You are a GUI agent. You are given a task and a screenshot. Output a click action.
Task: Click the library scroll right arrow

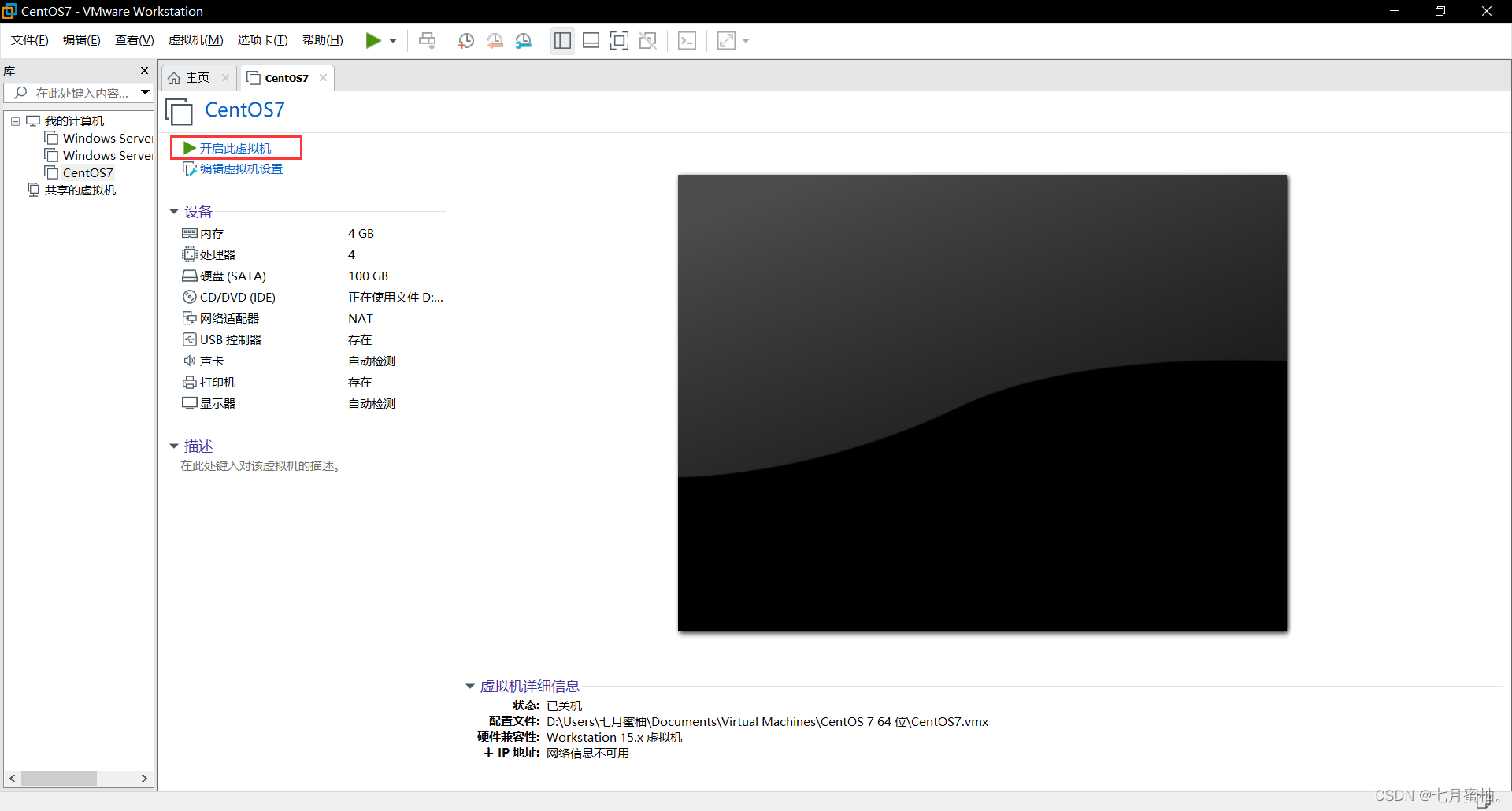point(144,778)
